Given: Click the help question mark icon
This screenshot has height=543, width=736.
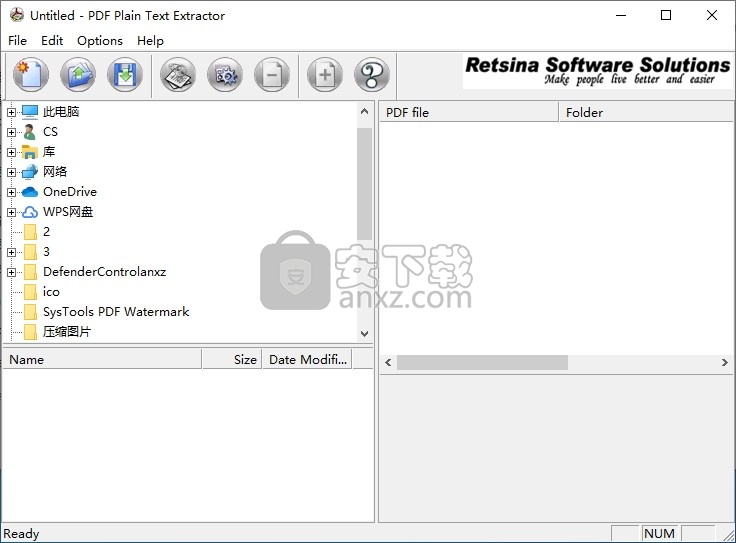Looking at the screenshot, I should click(372, 75).
